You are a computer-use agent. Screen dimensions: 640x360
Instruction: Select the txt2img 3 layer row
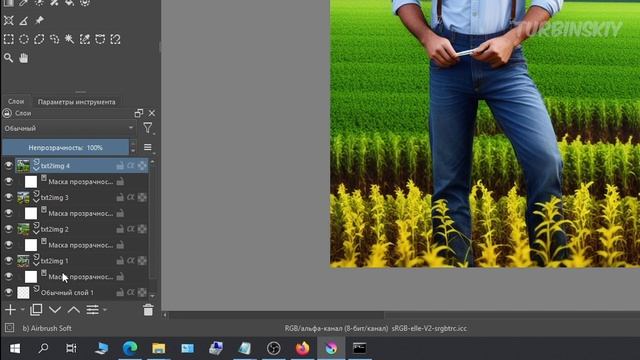coord(81,197)
